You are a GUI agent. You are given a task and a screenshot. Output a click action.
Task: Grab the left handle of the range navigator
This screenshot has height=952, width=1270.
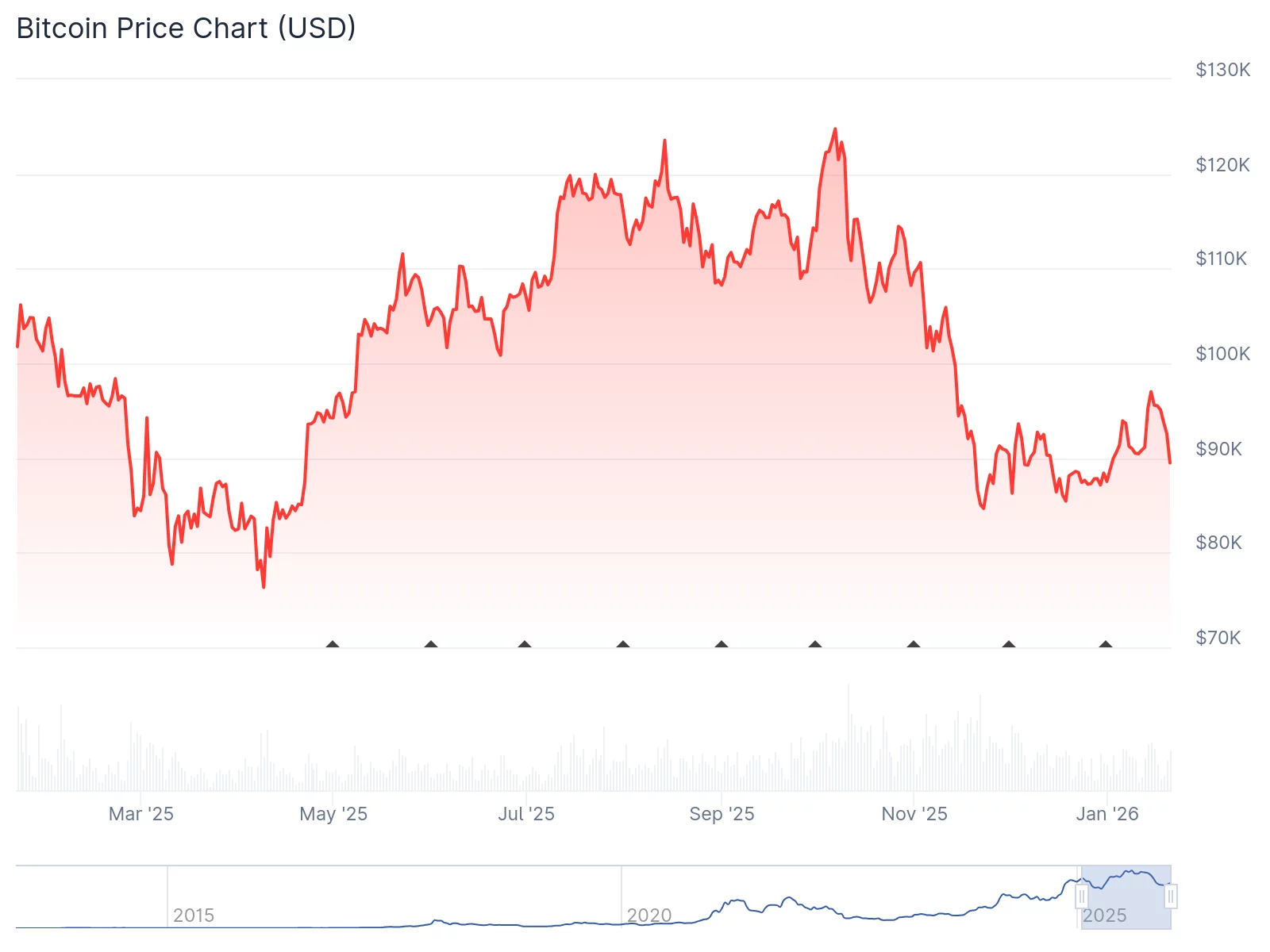coord(1081,896)
